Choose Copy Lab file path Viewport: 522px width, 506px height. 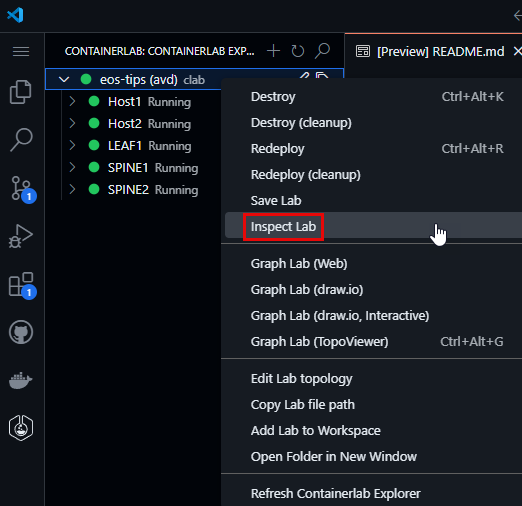(373, 405)
